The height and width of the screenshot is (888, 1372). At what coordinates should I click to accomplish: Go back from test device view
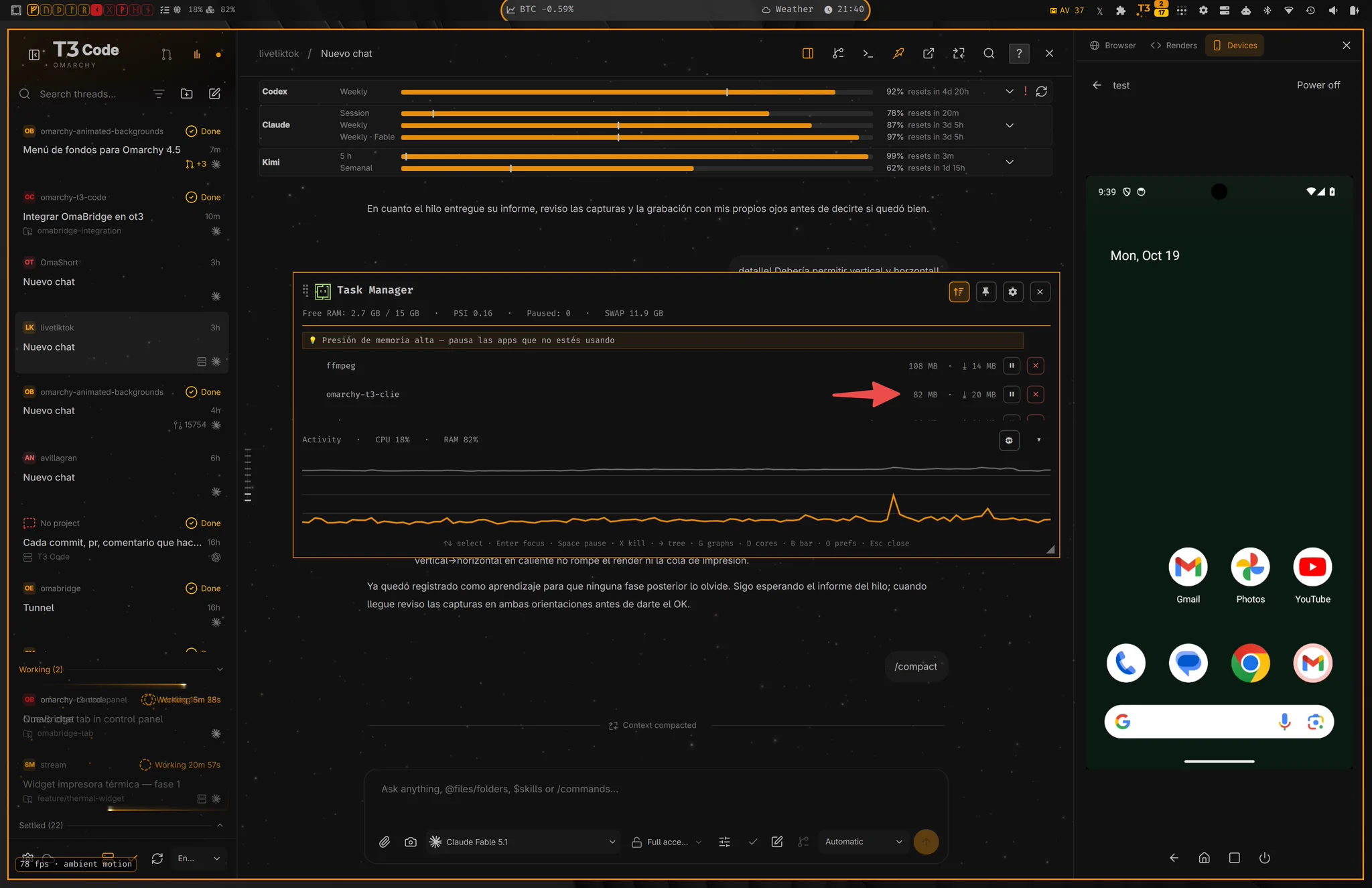point(1097,85)
